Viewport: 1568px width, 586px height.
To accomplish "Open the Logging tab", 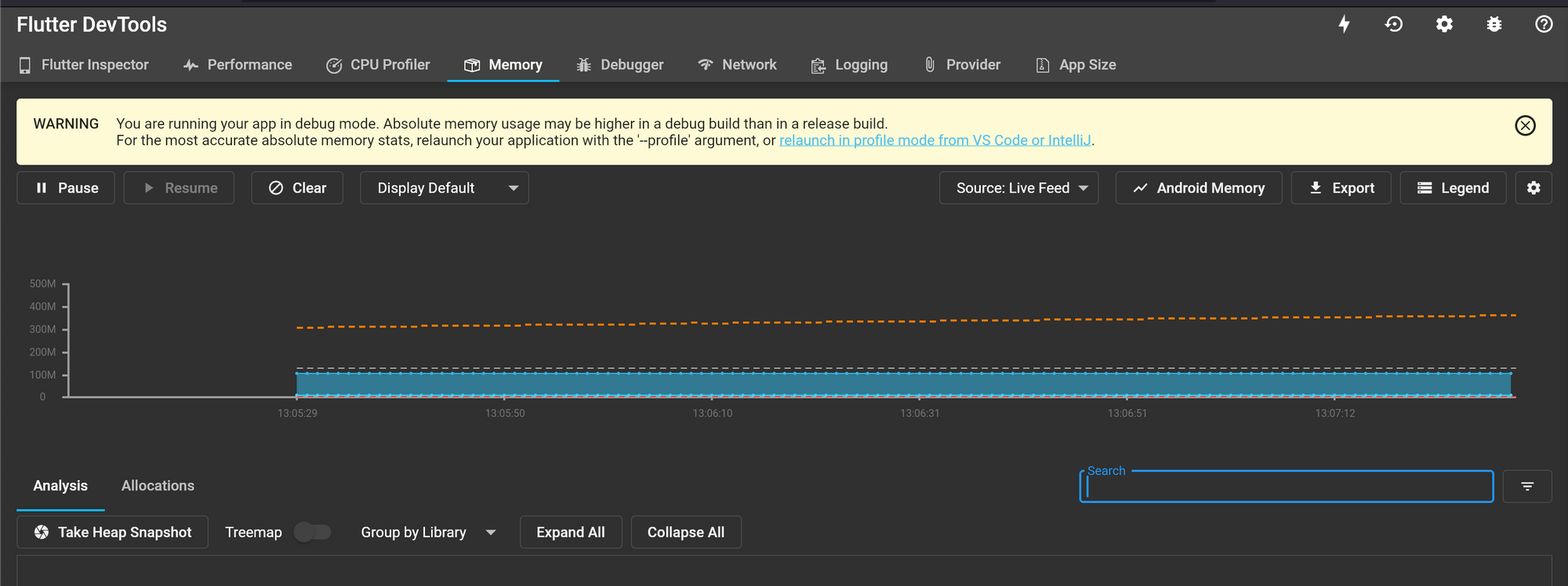I will click(849, 65).
